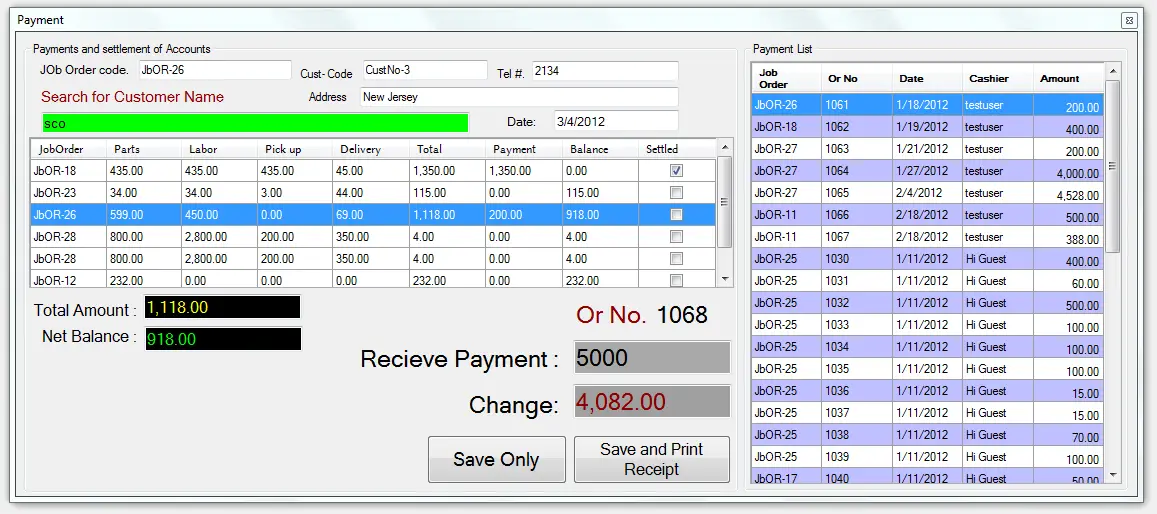
Task: Click Payment List Amount column header
Action: coord(1068,78)
